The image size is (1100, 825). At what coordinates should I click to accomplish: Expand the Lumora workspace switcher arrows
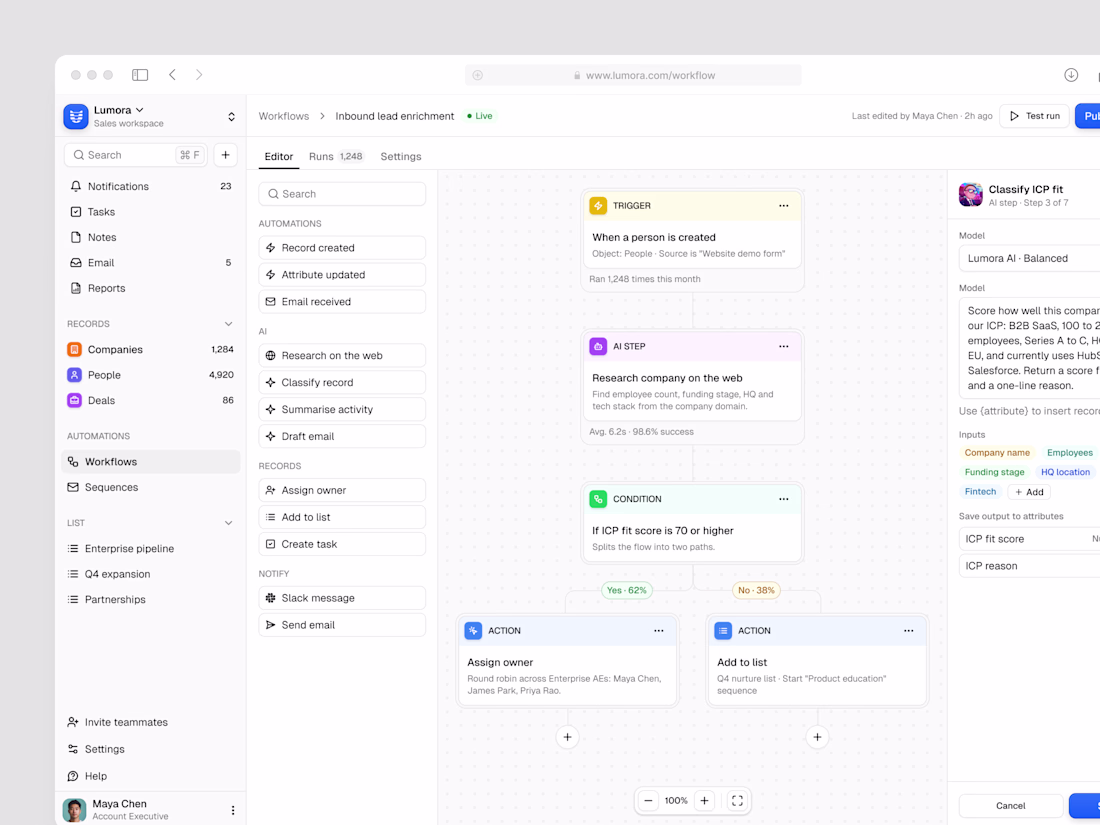pyautogui.click(x=232, y=117)
